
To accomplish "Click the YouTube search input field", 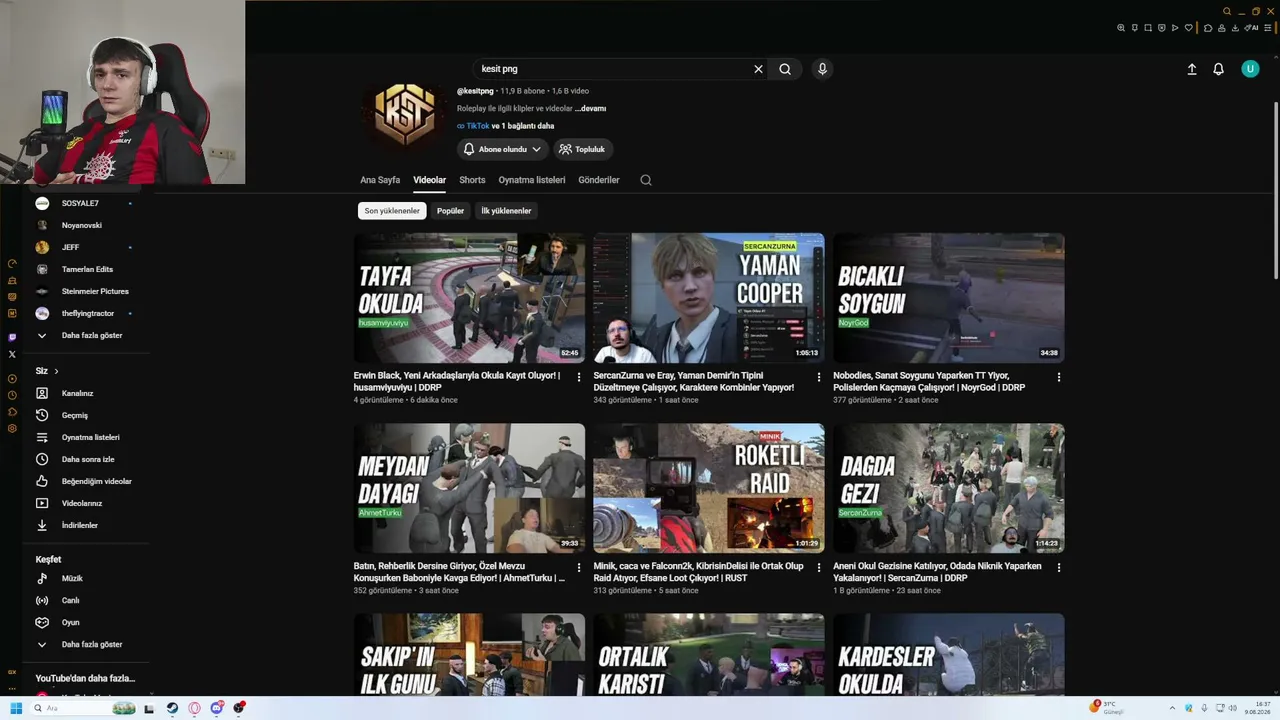I will click(x=614, y=69).
